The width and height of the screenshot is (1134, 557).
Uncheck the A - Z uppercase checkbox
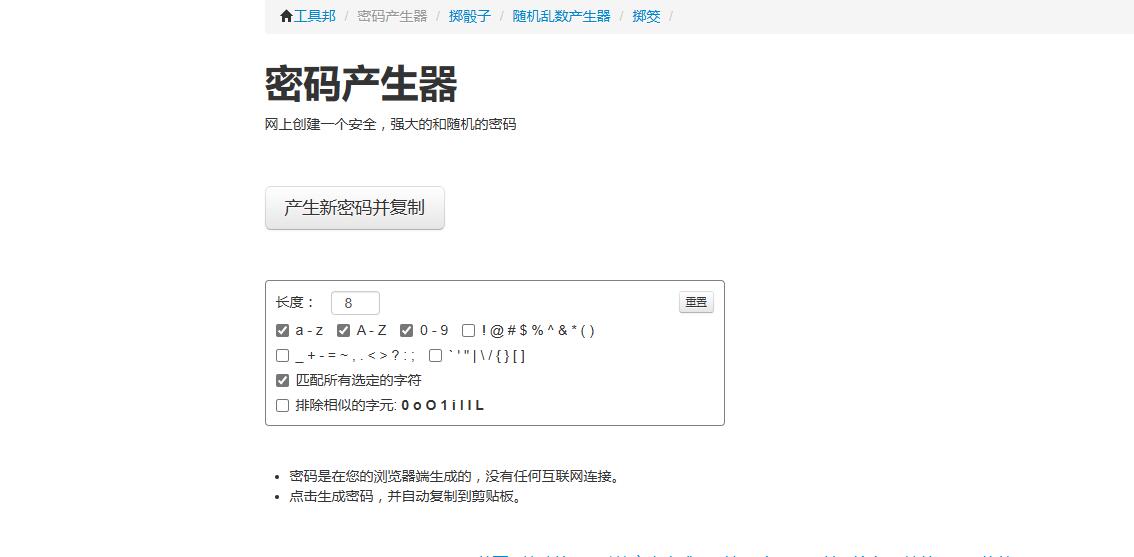click(x=344, y=331)
